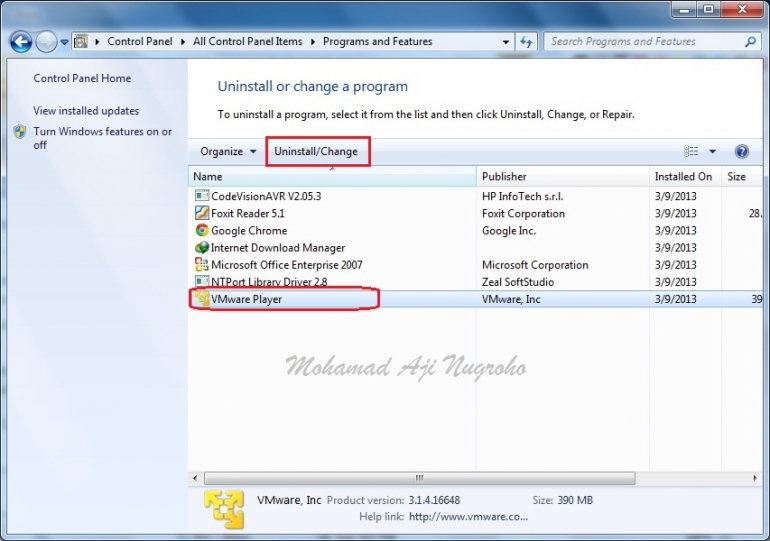Select the VMware Player icon in list
This screenshot has height=541, width=770.
201,298
